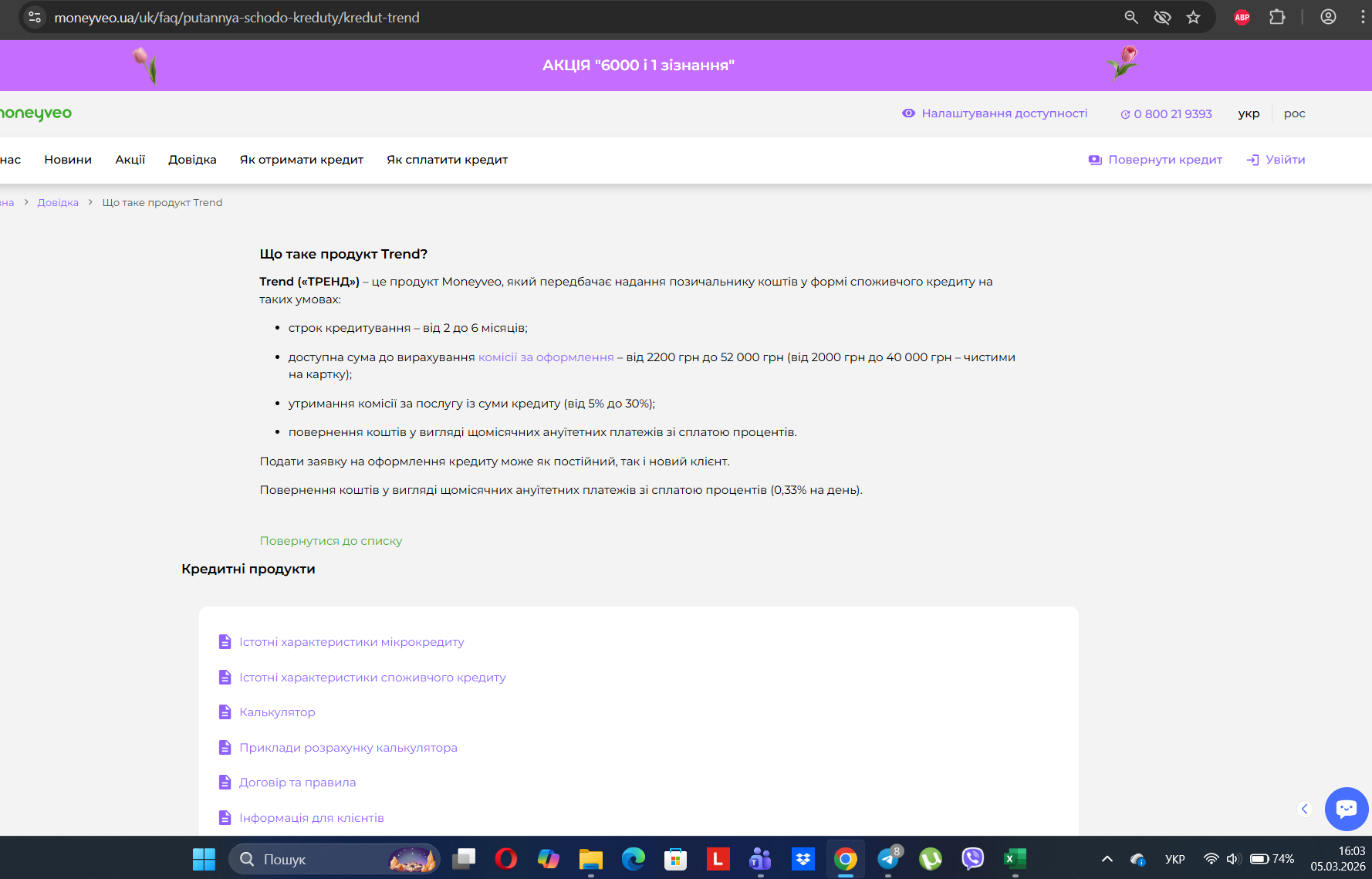Launch Microsoft Edge from taskbar
1372x879 pixels.
[634, 859]
